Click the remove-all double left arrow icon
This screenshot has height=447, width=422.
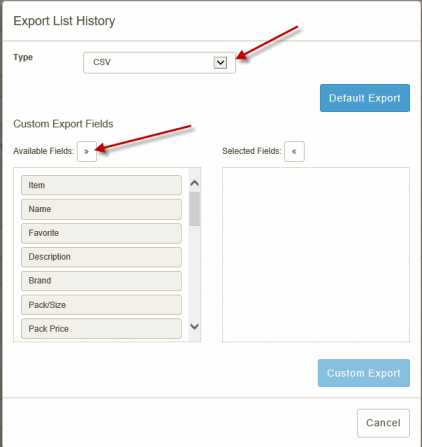tap(294, 152)
